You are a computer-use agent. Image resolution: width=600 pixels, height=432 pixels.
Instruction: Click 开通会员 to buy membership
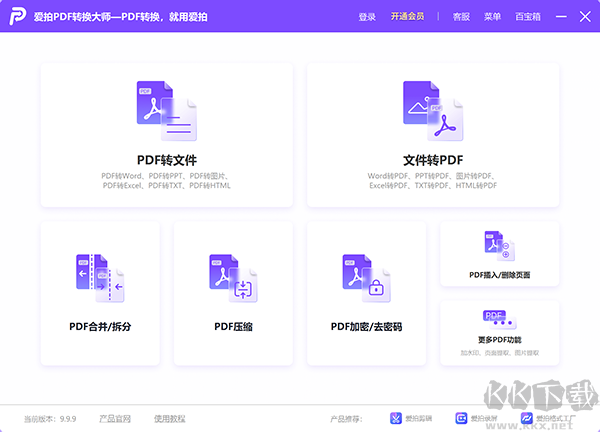click(408, 16)
